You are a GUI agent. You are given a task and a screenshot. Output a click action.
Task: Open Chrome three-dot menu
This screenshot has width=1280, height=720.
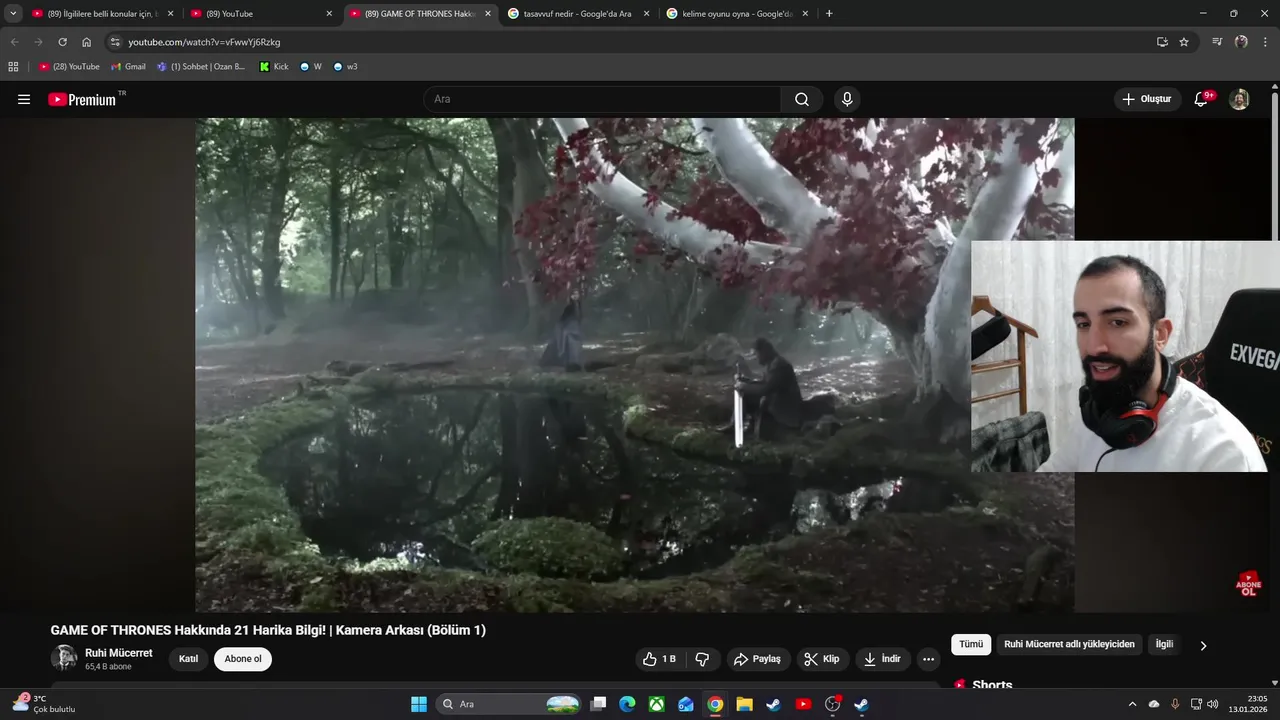[x=1264, y=42]
